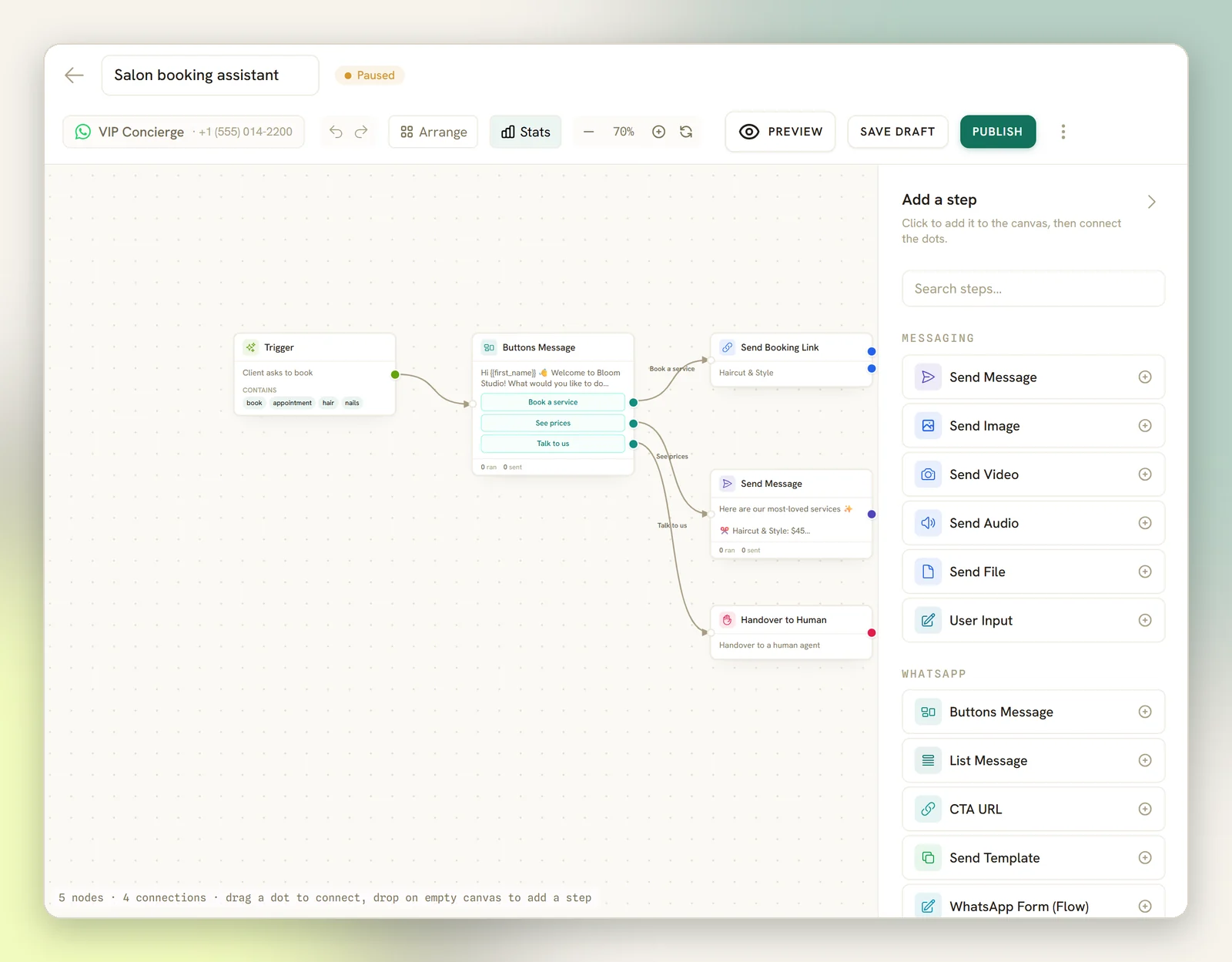Viewport: 1232px width, 962px height.
Task: Select the Handover to Human node
Action: tap(792, 632)
